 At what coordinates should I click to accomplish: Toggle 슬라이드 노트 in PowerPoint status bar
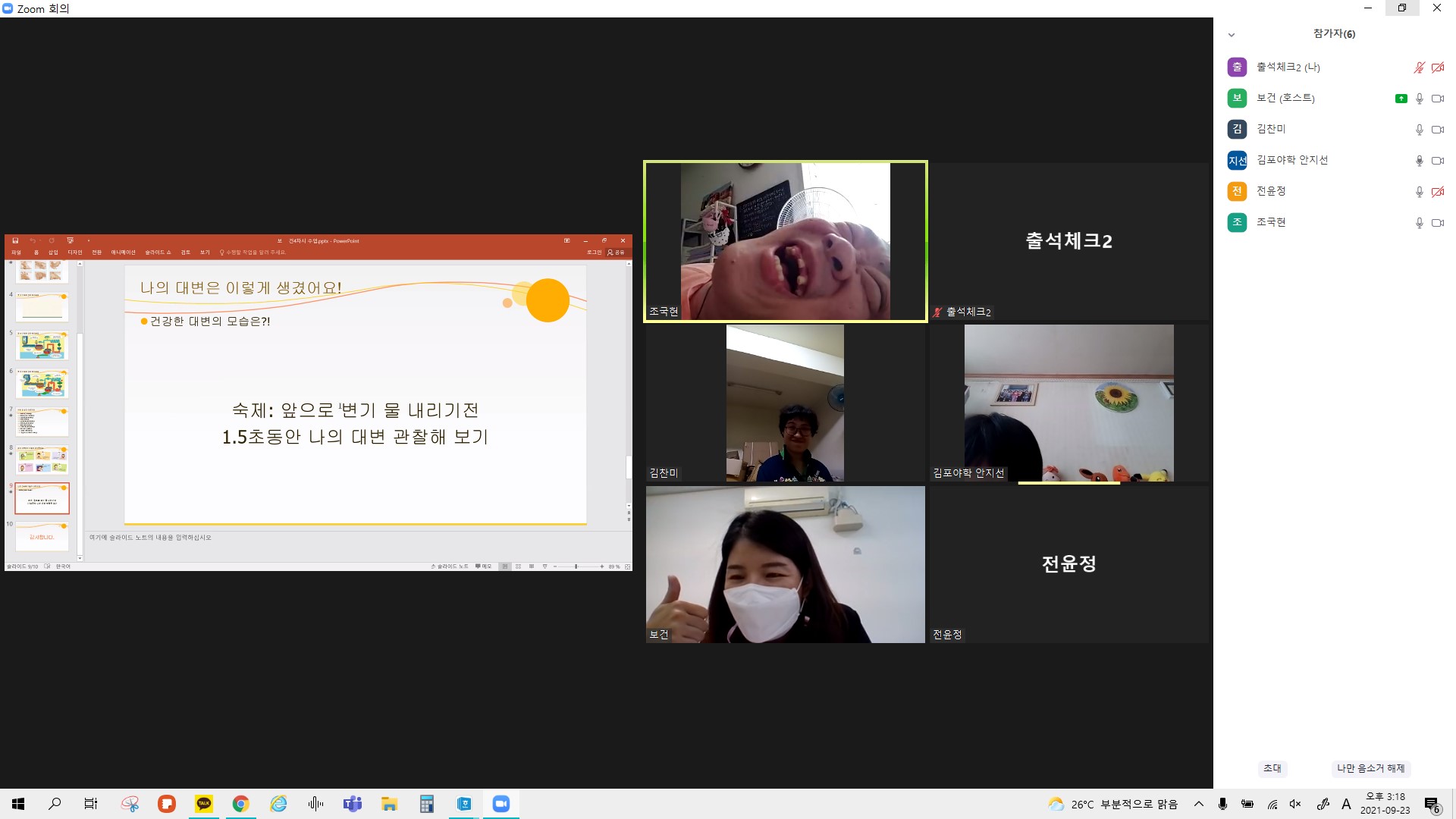450,566
